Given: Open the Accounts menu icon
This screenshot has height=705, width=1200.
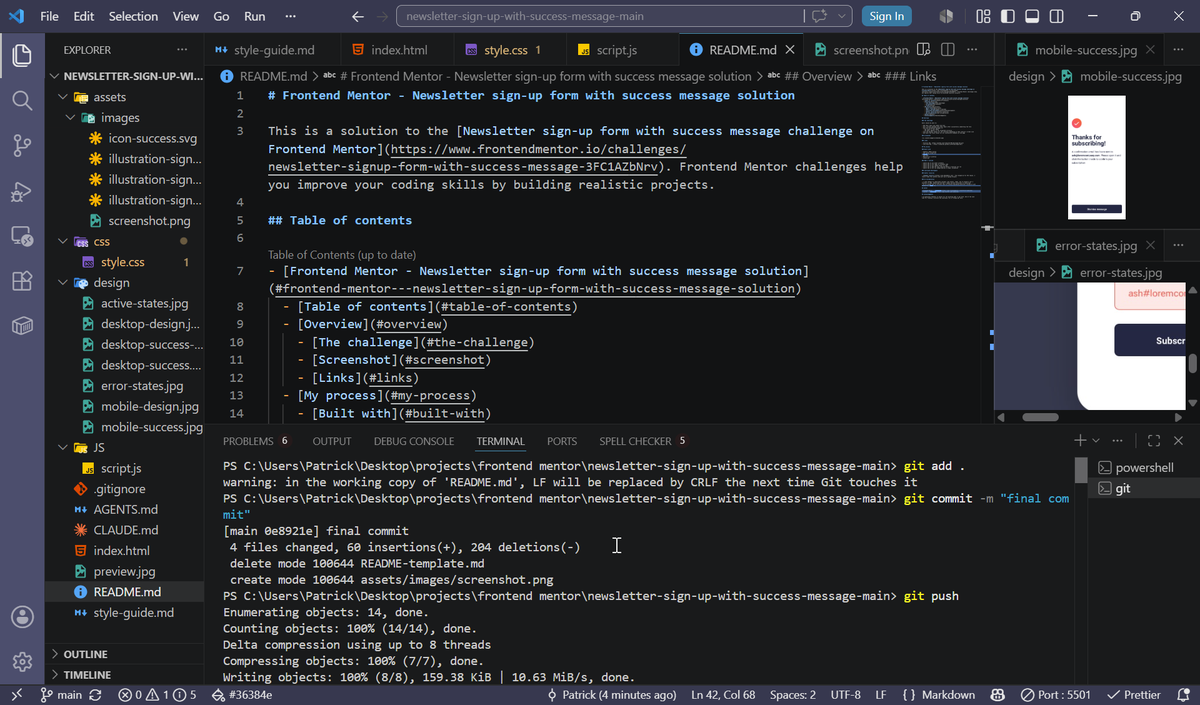Looking at the screenshot, I should click(x=22, y=617).
